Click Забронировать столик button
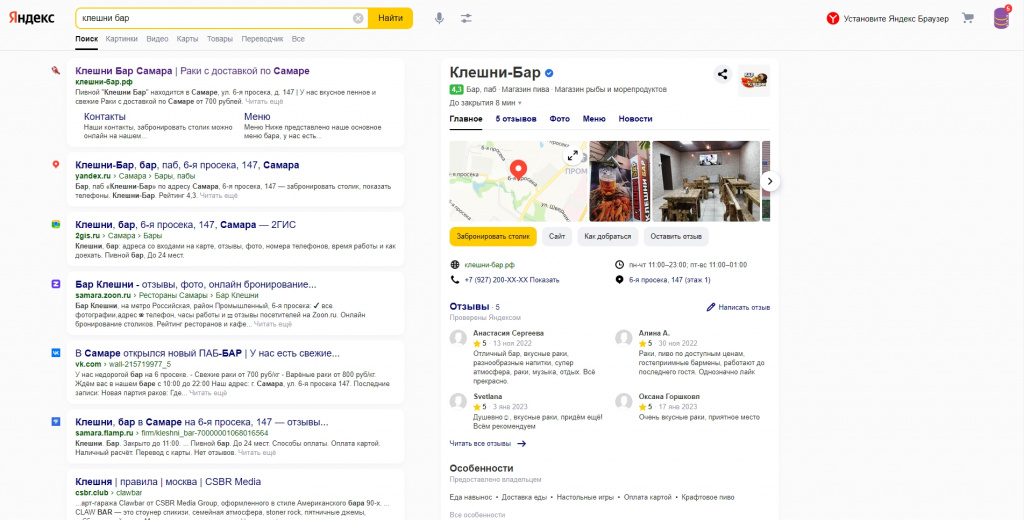This screenshot has width=1024, height=520. tap(493, 236)
